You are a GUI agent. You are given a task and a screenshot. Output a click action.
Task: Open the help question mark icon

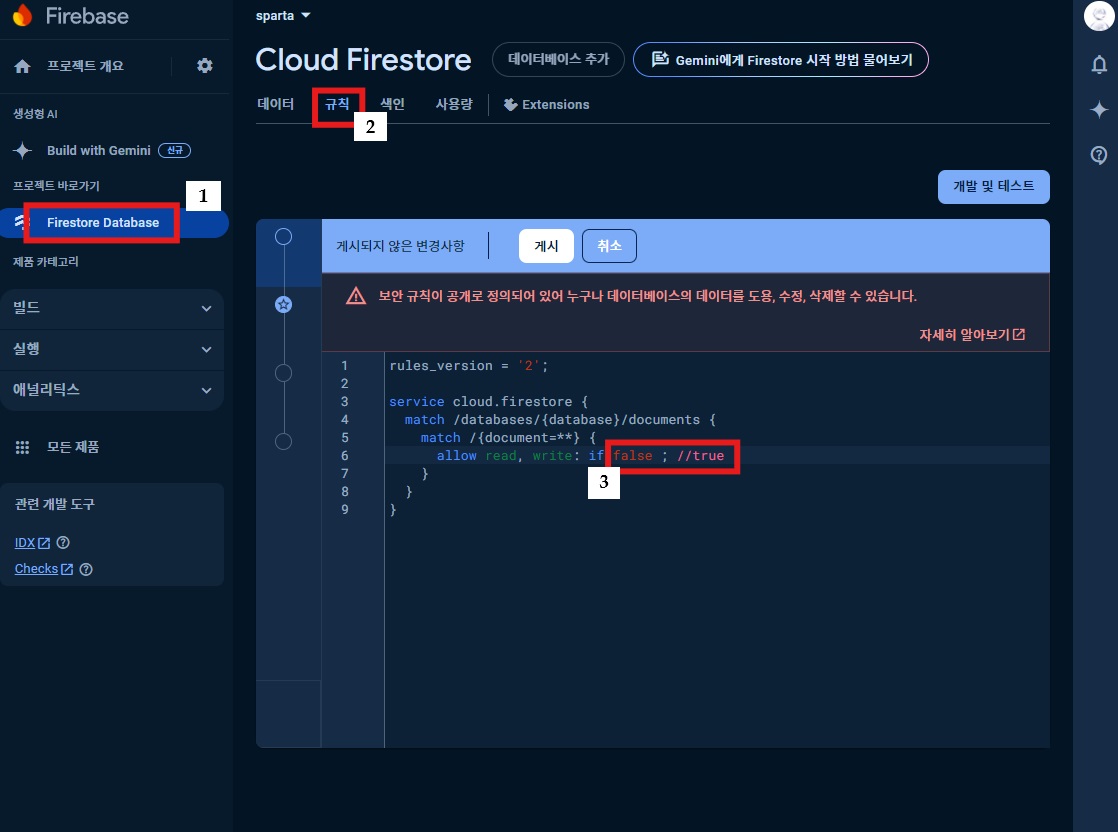click(x=1099, y=155)
